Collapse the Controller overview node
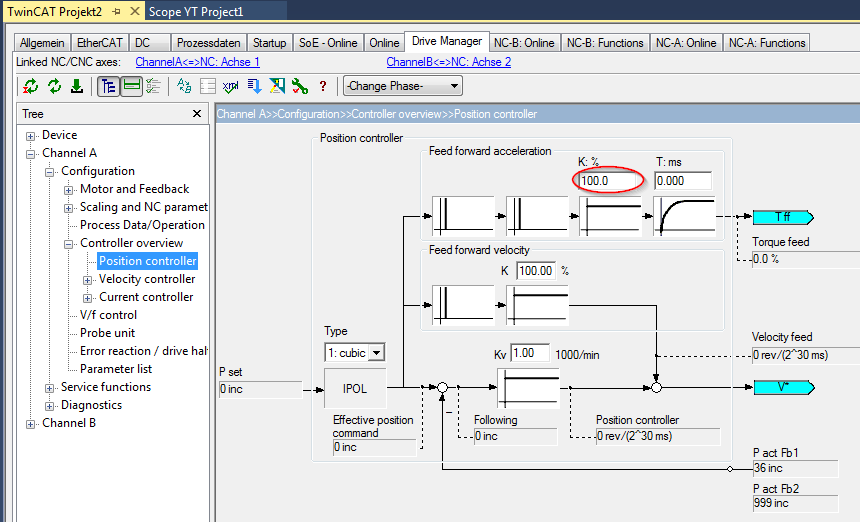The height and width of the screenshot is (522, 860). point(68,245)
